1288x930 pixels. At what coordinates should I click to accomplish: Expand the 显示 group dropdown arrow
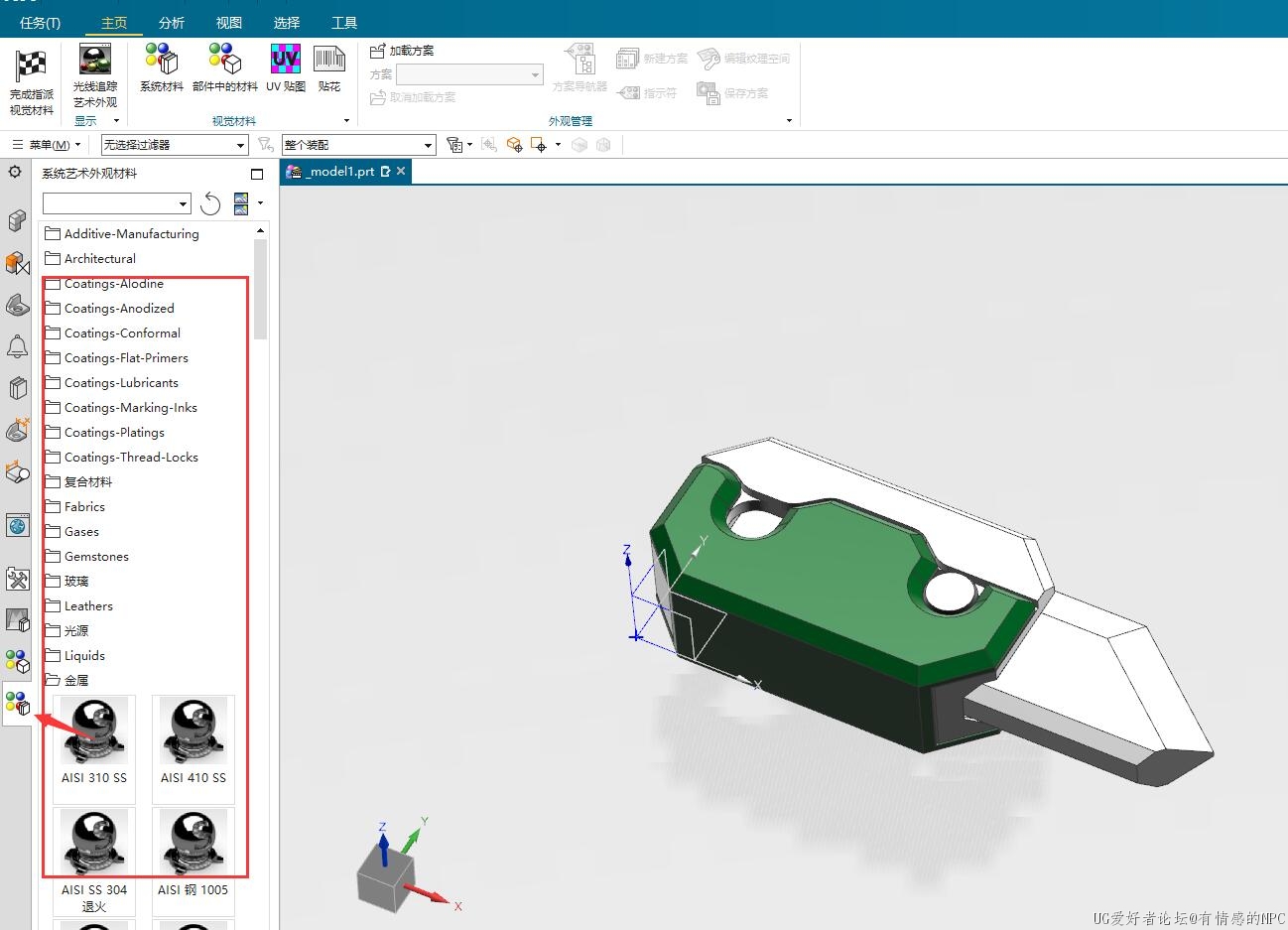[x=116, y=121]
